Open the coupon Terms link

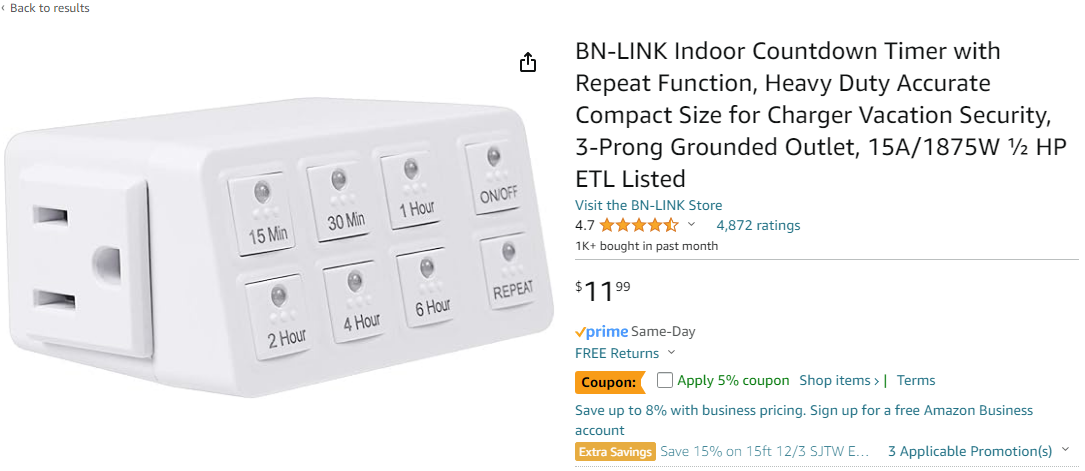[916, 380]
